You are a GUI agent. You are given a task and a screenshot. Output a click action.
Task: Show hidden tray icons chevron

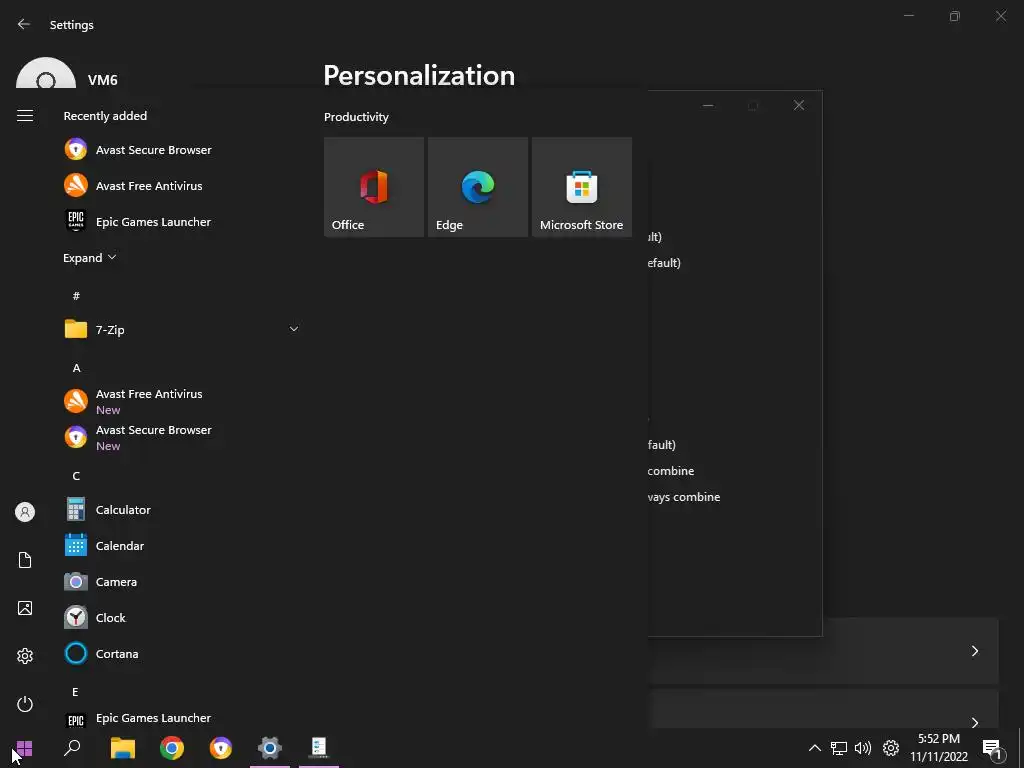[814, 748]
